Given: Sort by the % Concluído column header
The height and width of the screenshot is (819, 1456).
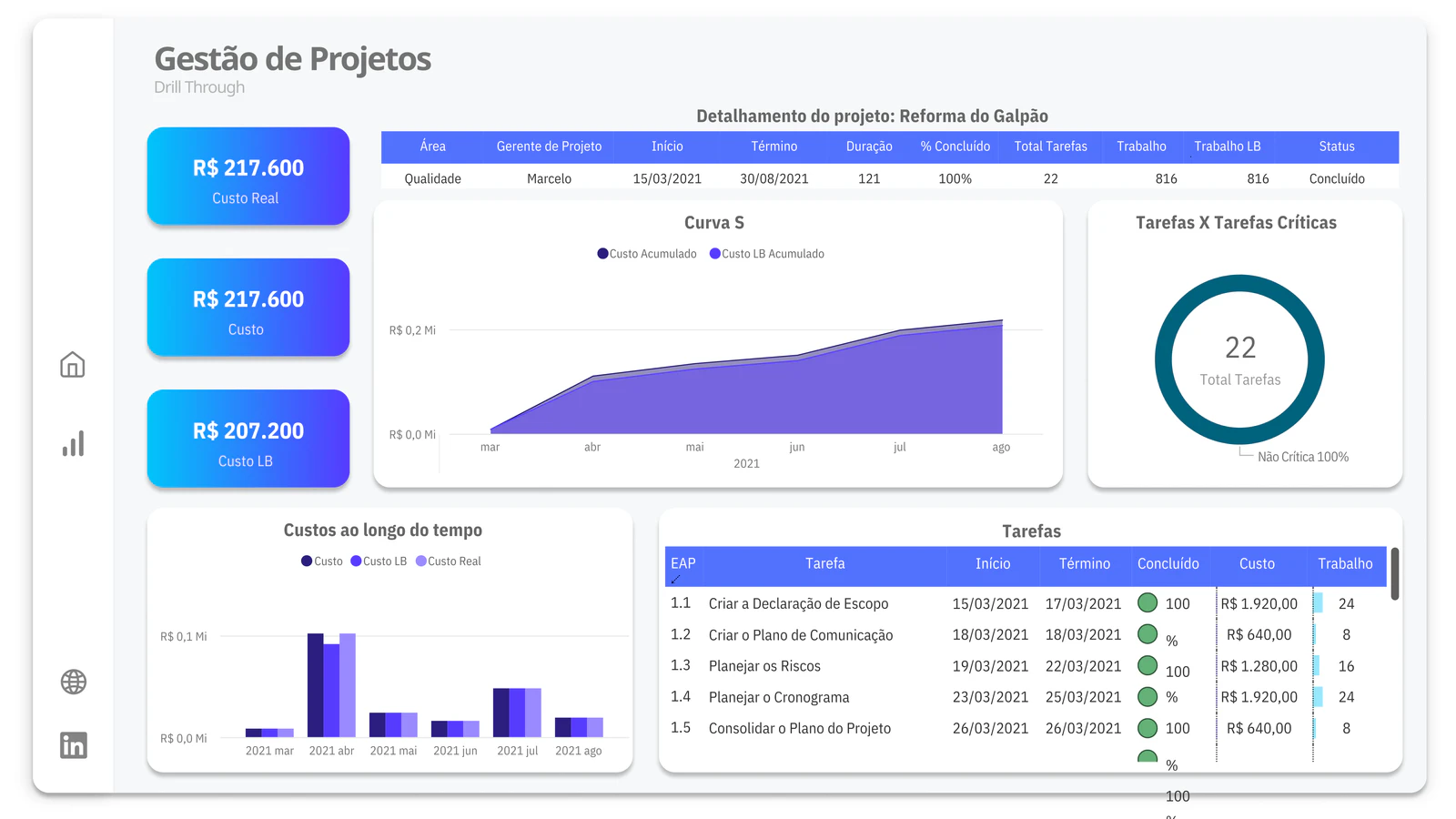Looking at the screenshot, I should click(955, 147).
